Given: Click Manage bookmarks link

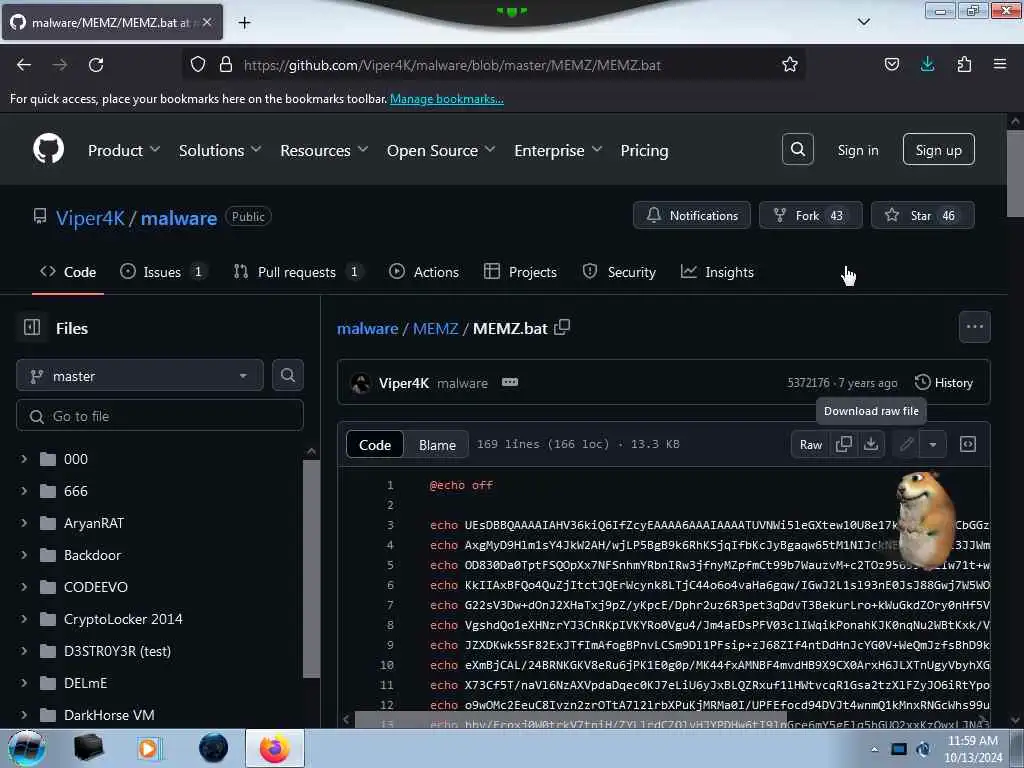Looking at the screenshot, I should point(447,99).
